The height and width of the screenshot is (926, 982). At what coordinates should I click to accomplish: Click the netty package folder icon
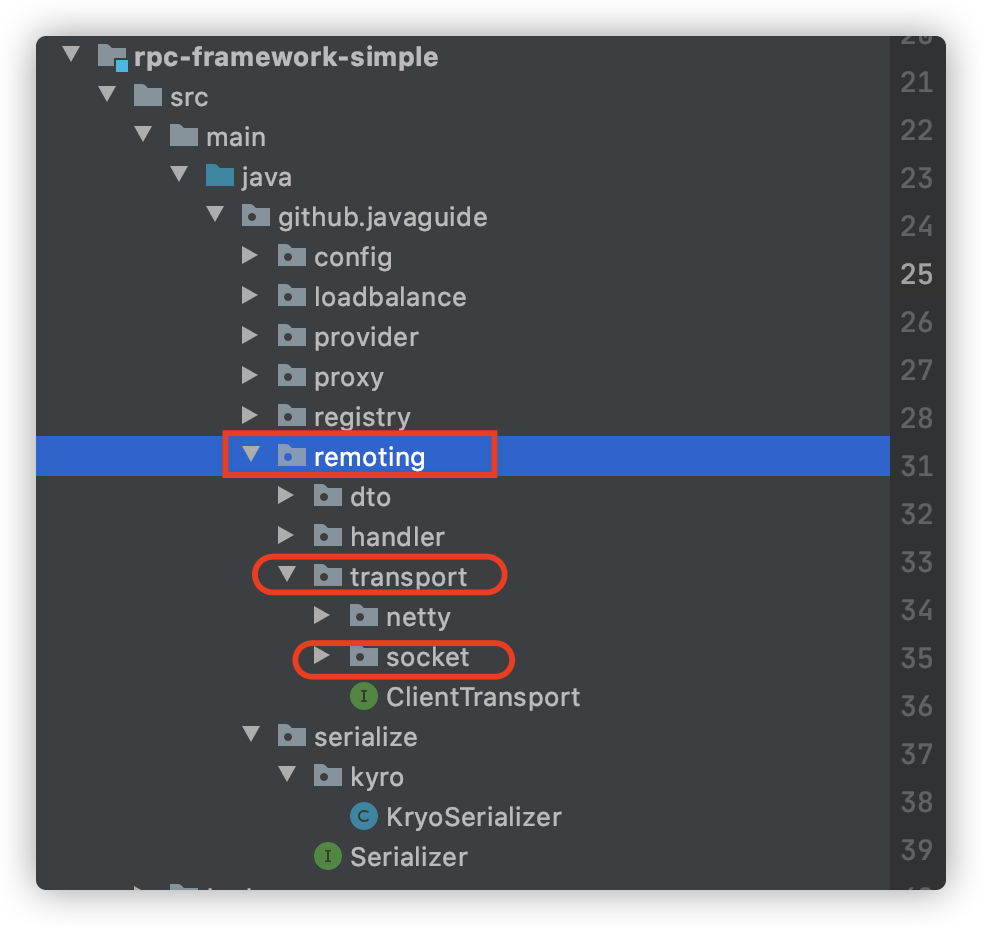(363, 617)
